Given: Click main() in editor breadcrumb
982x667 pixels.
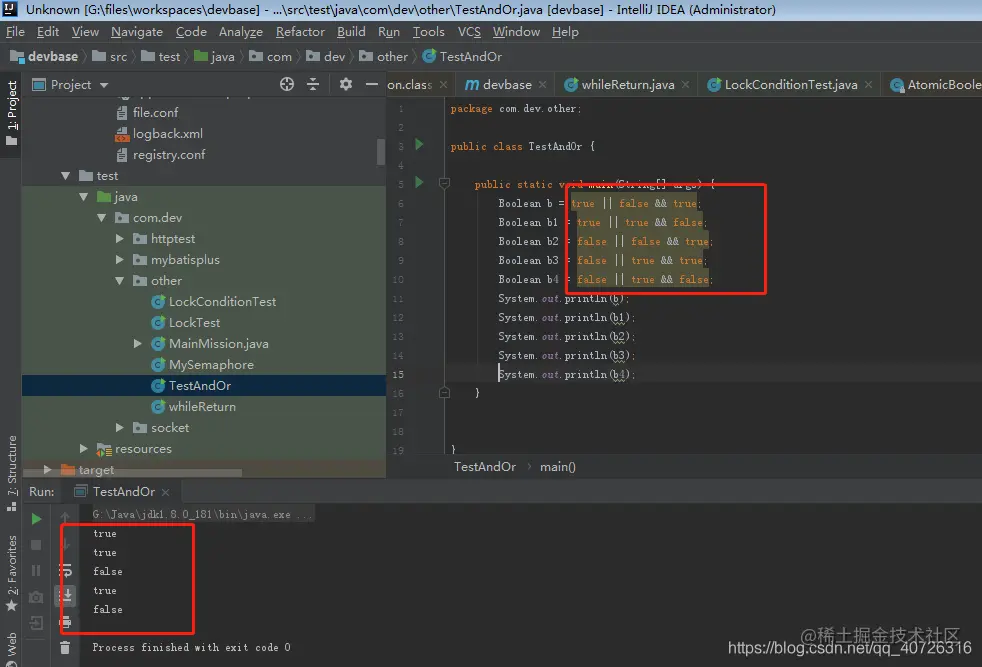Looking at the screenshot, I should (x=557, y=467).
